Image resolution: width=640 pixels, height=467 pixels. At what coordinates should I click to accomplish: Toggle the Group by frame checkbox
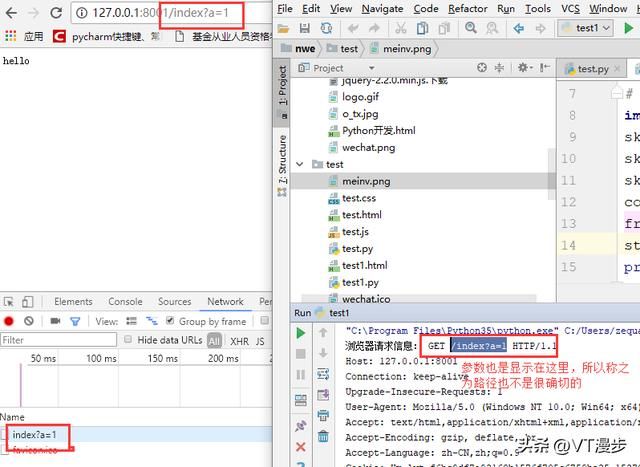(x=168, y=321)
